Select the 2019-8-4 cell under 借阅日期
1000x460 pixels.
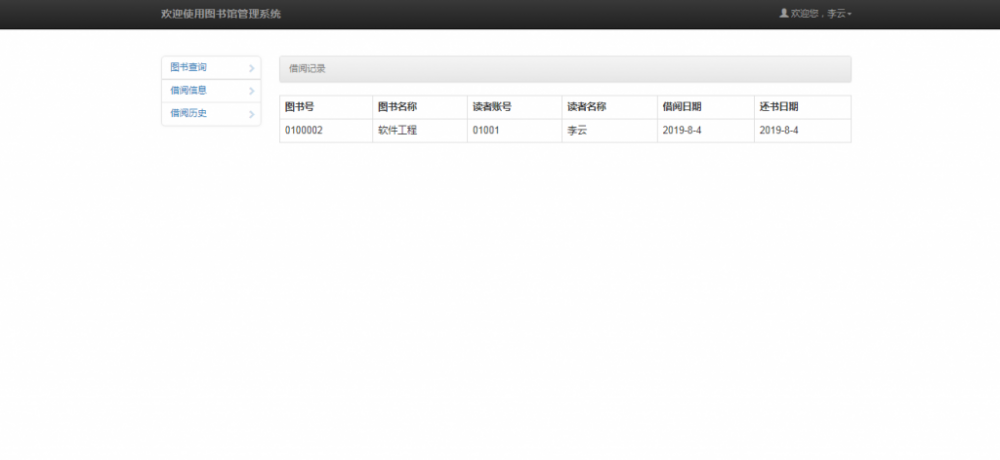pos(706,131)
